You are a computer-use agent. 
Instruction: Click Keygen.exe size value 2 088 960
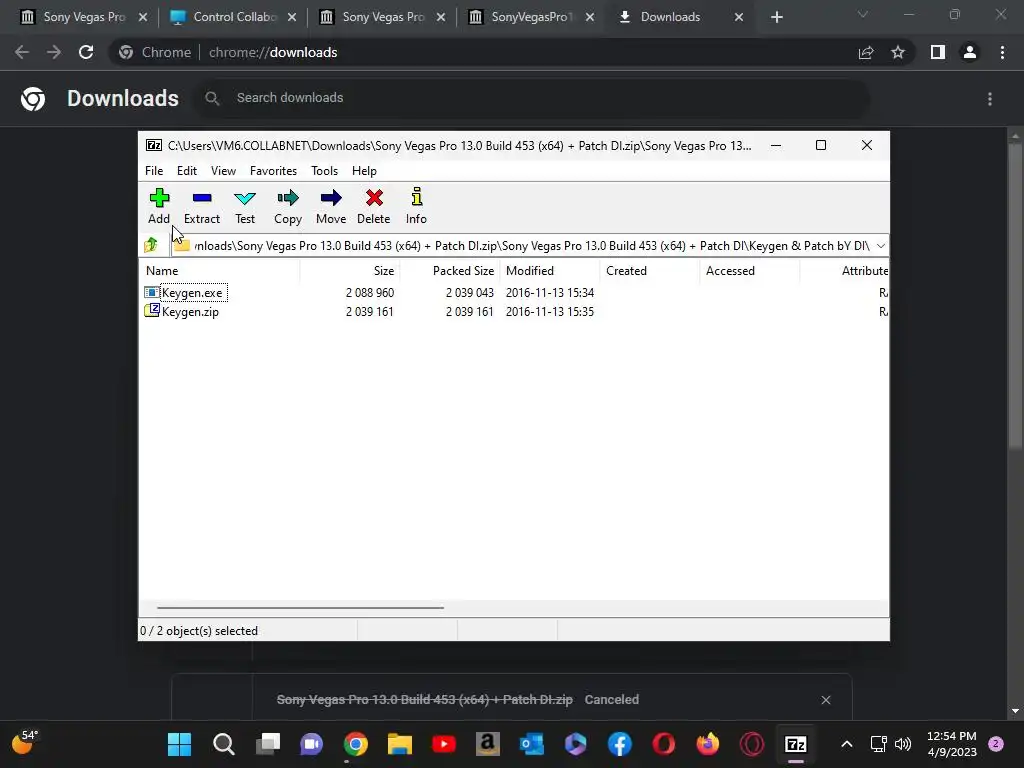pos(370,293)
